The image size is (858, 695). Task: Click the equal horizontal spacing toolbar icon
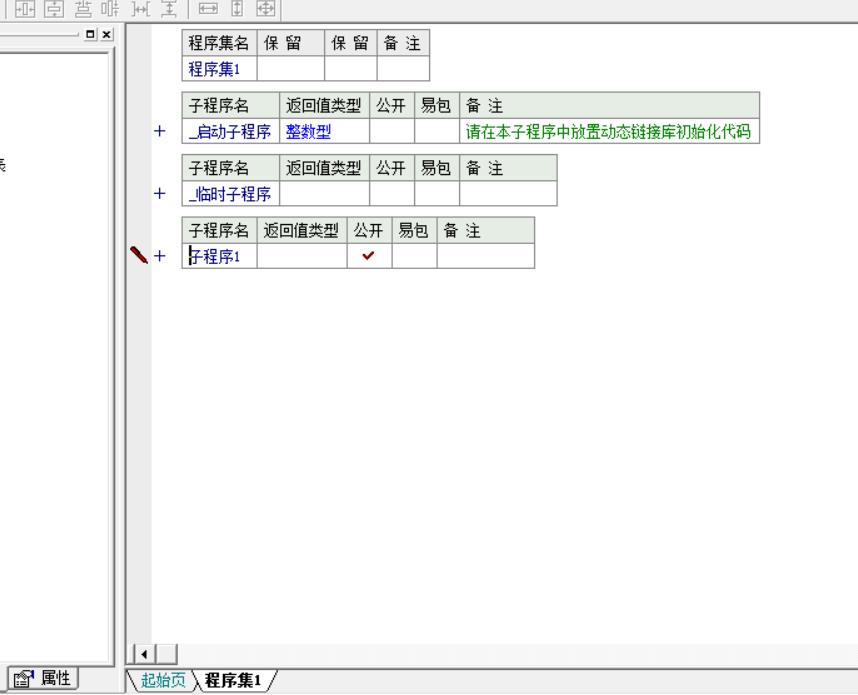point(141,8)
